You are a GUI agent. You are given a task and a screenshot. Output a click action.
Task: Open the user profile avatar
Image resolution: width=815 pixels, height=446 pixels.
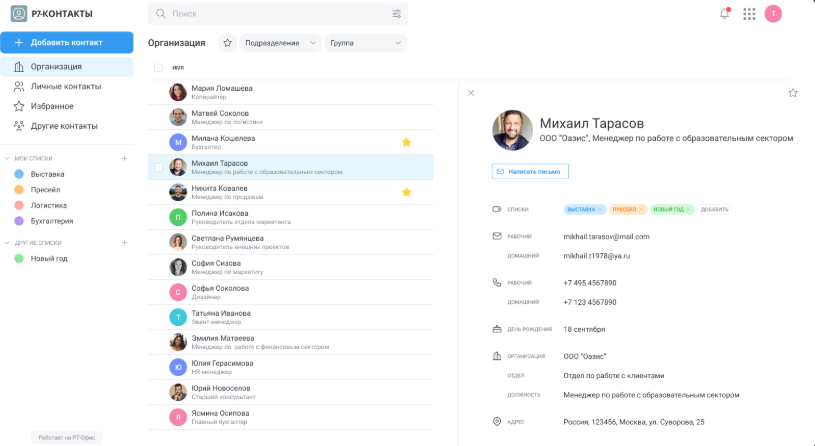773,14
